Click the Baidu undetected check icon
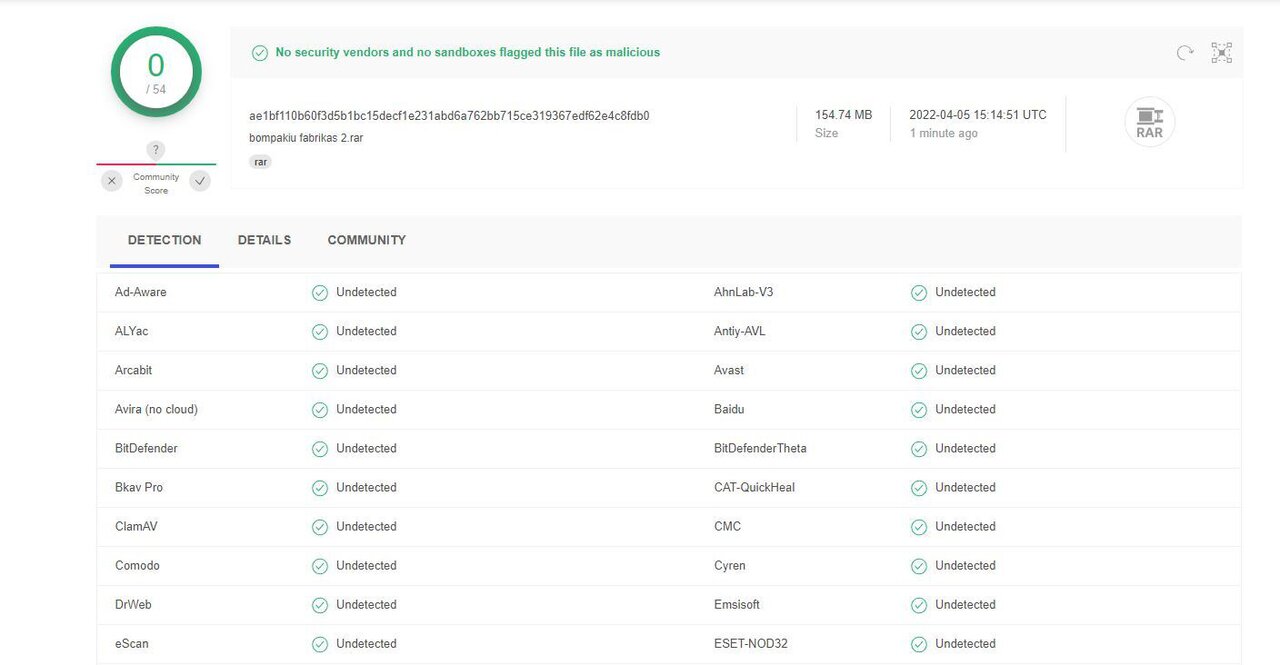 click(919, 410)
